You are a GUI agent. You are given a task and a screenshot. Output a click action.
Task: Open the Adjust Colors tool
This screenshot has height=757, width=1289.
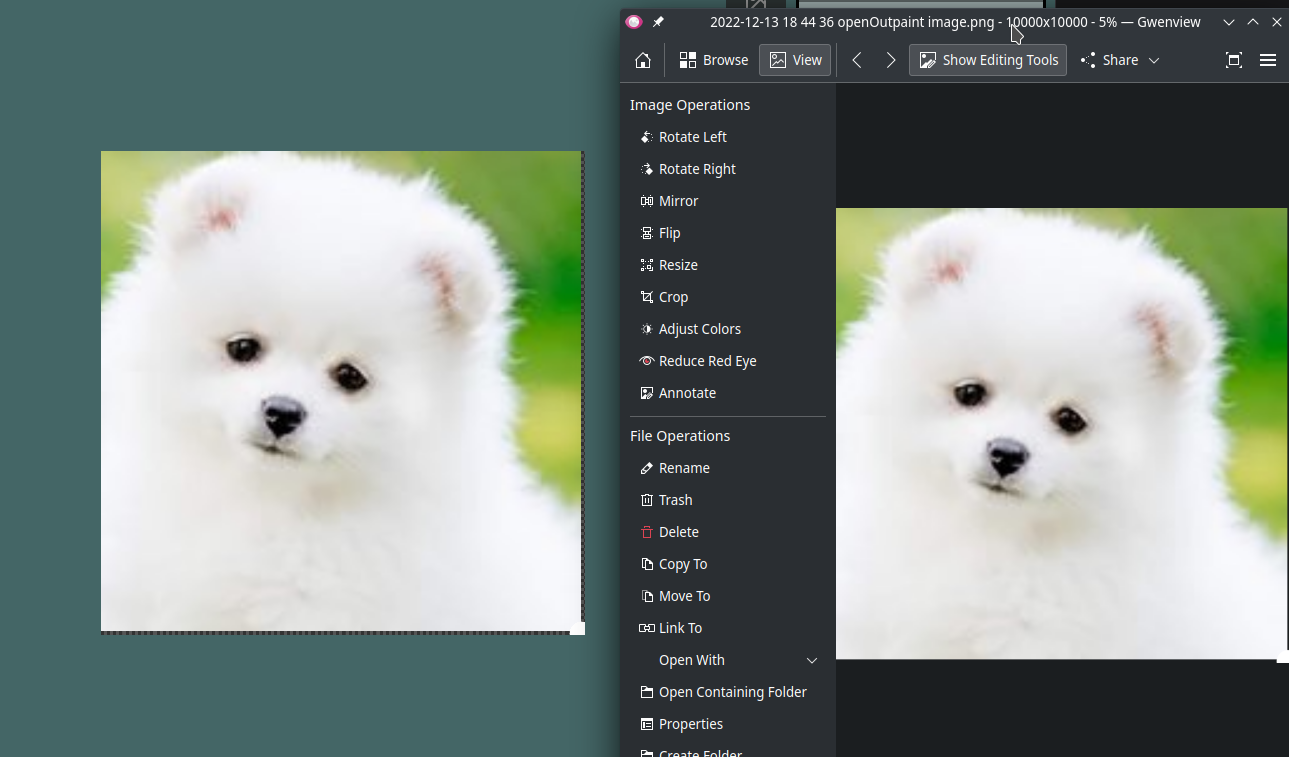pyautogui.click(x=699, y=328)
